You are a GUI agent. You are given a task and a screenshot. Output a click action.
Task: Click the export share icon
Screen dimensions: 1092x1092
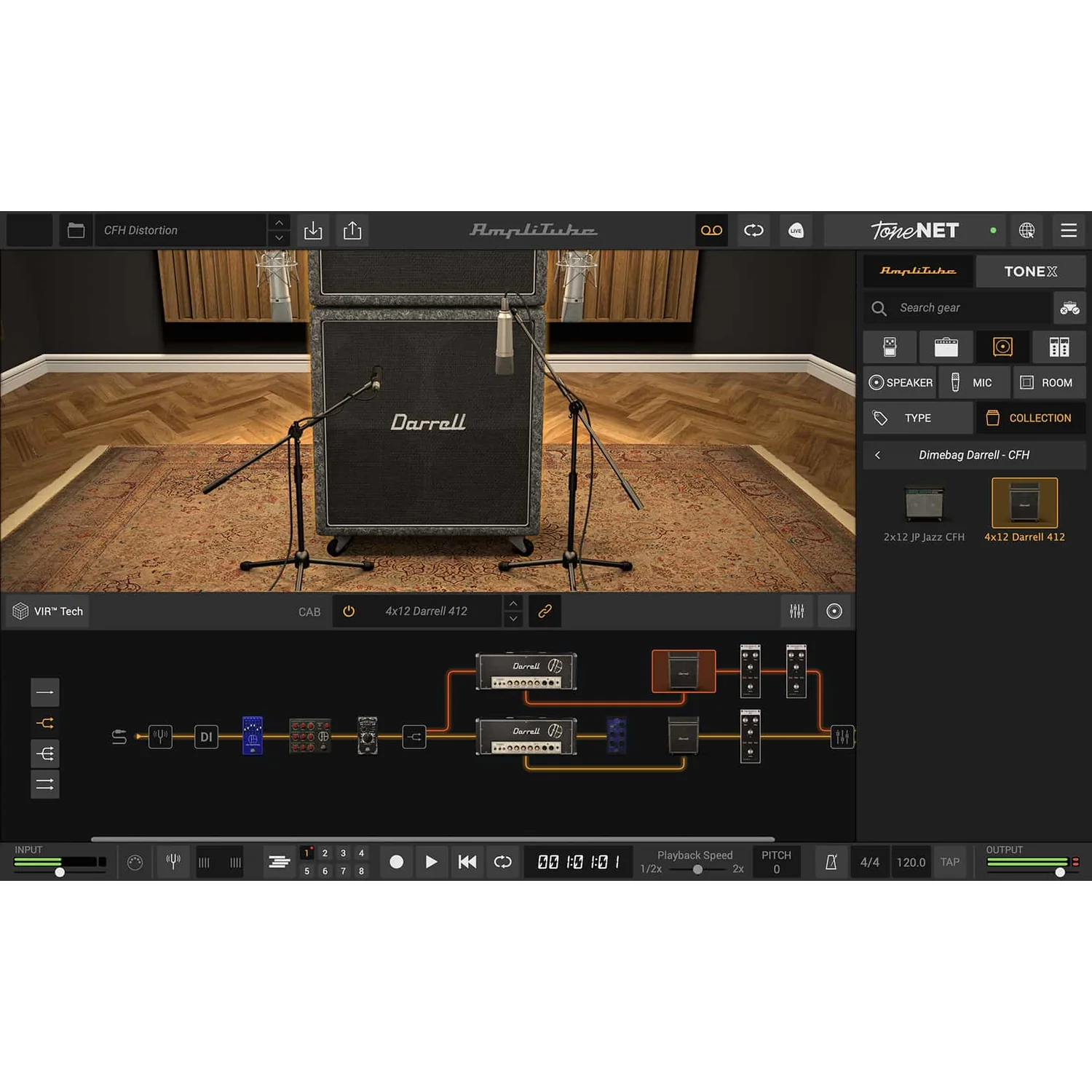click(352, 231)
